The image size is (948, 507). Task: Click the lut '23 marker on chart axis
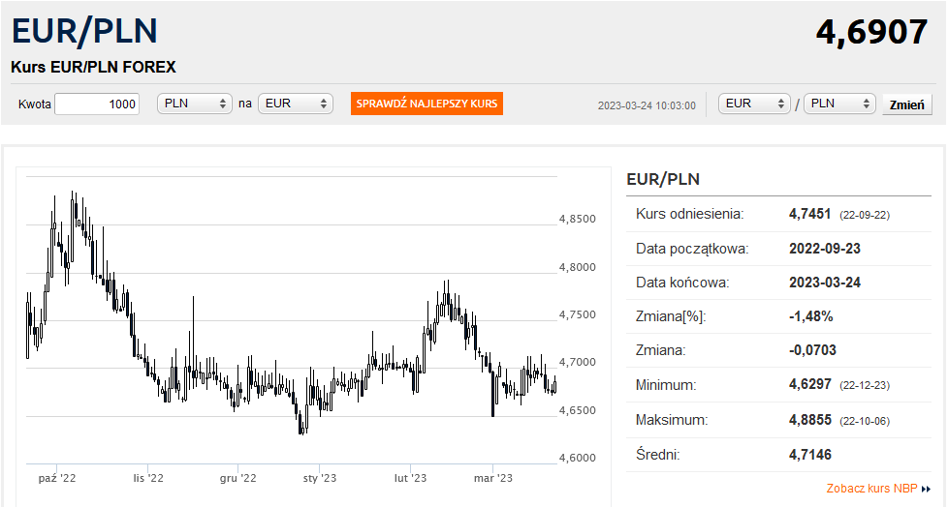click(410, 478)
